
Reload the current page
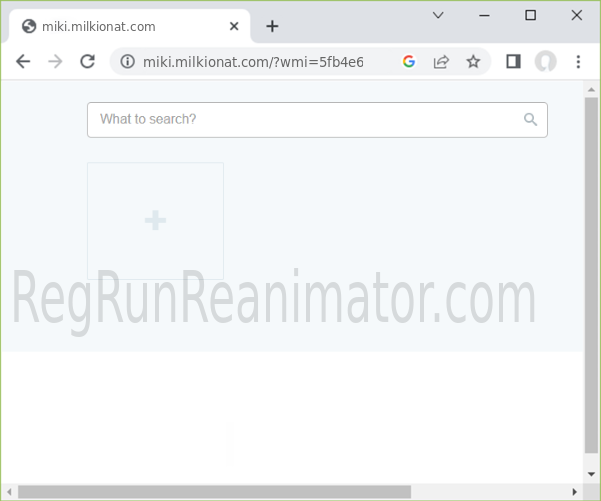coord(87,62)
